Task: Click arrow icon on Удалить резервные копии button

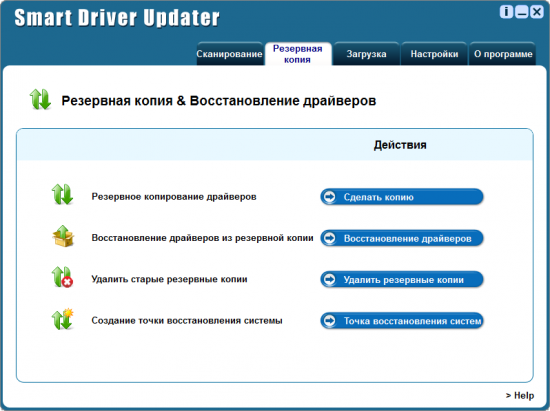Action: click(x=329, y=279)
